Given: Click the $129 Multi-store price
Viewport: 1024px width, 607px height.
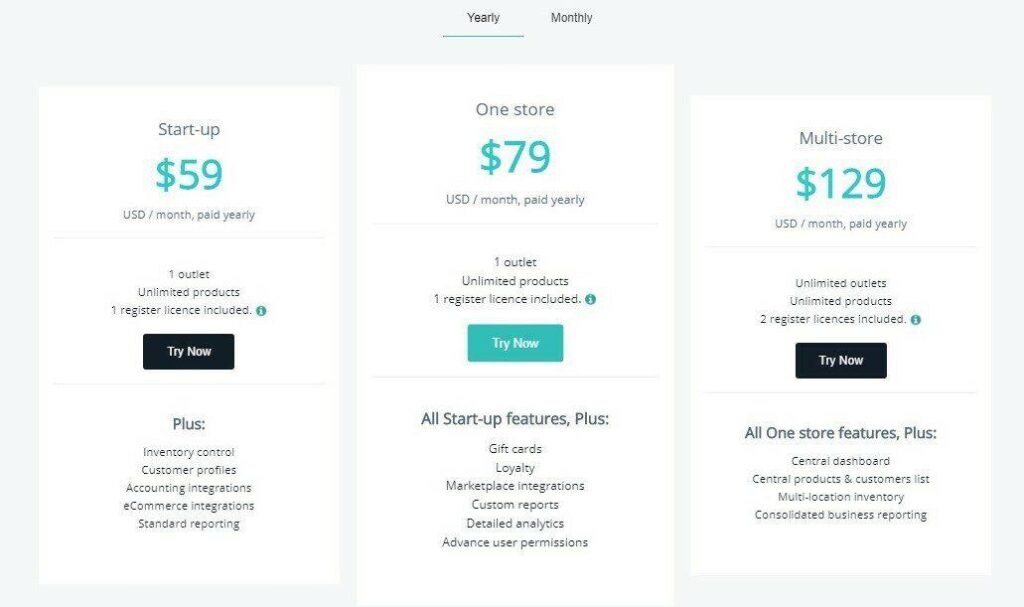Looking at the screenshot, I should [841, 183].
